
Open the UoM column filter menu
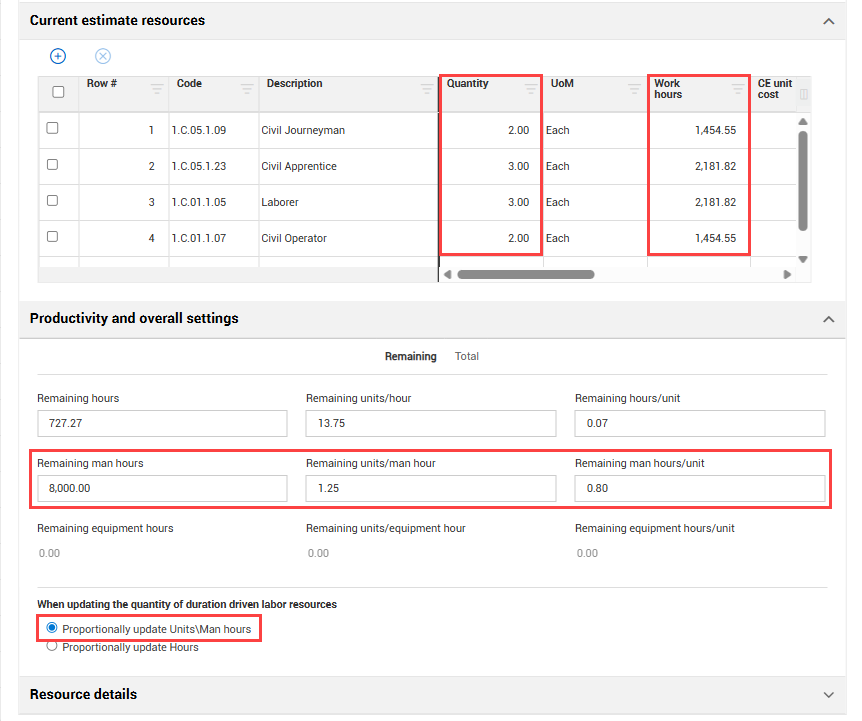[634, 90]
